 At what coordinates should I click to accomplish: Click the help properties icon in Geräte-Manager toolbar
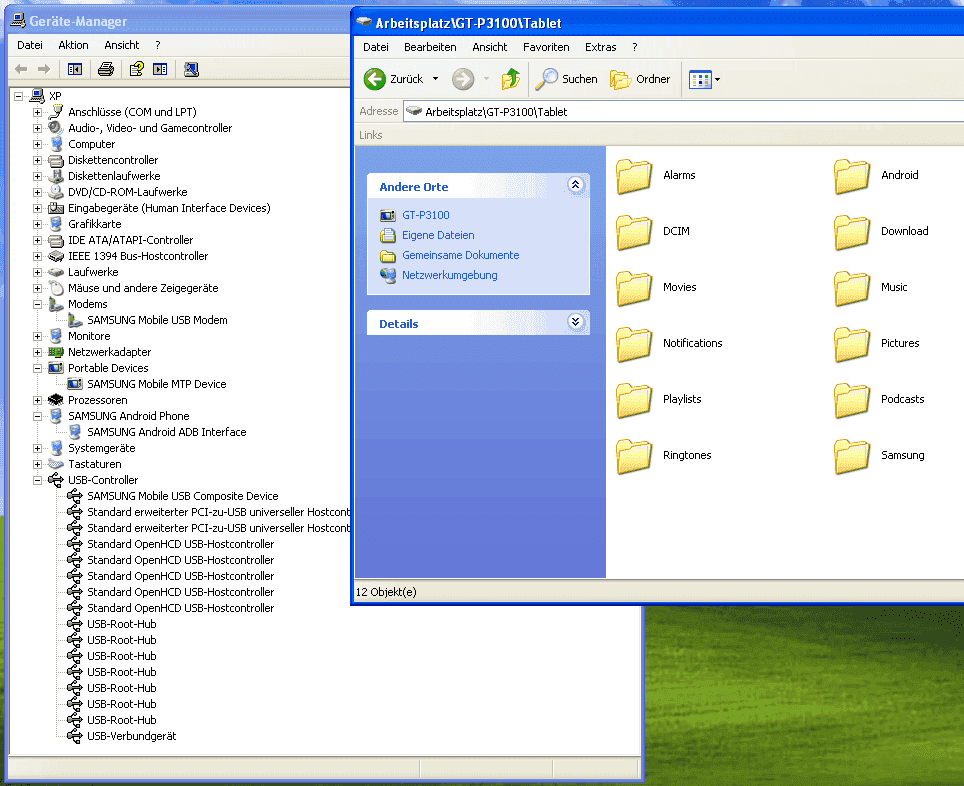click(136, 69)
